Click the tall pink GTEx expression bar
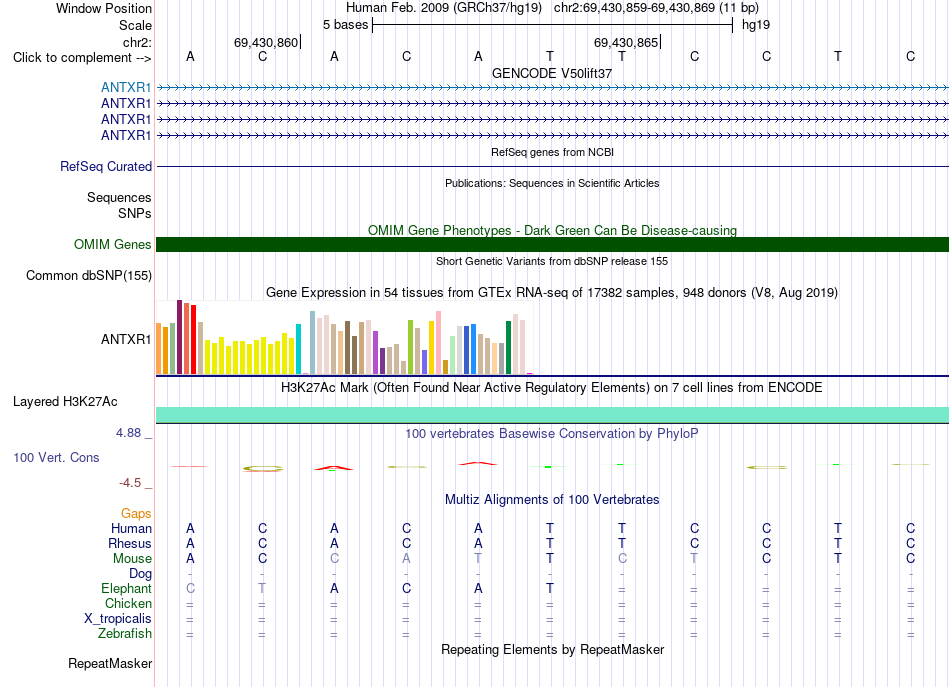This screenshot has height=687, width=950. [x=439, y=342]
